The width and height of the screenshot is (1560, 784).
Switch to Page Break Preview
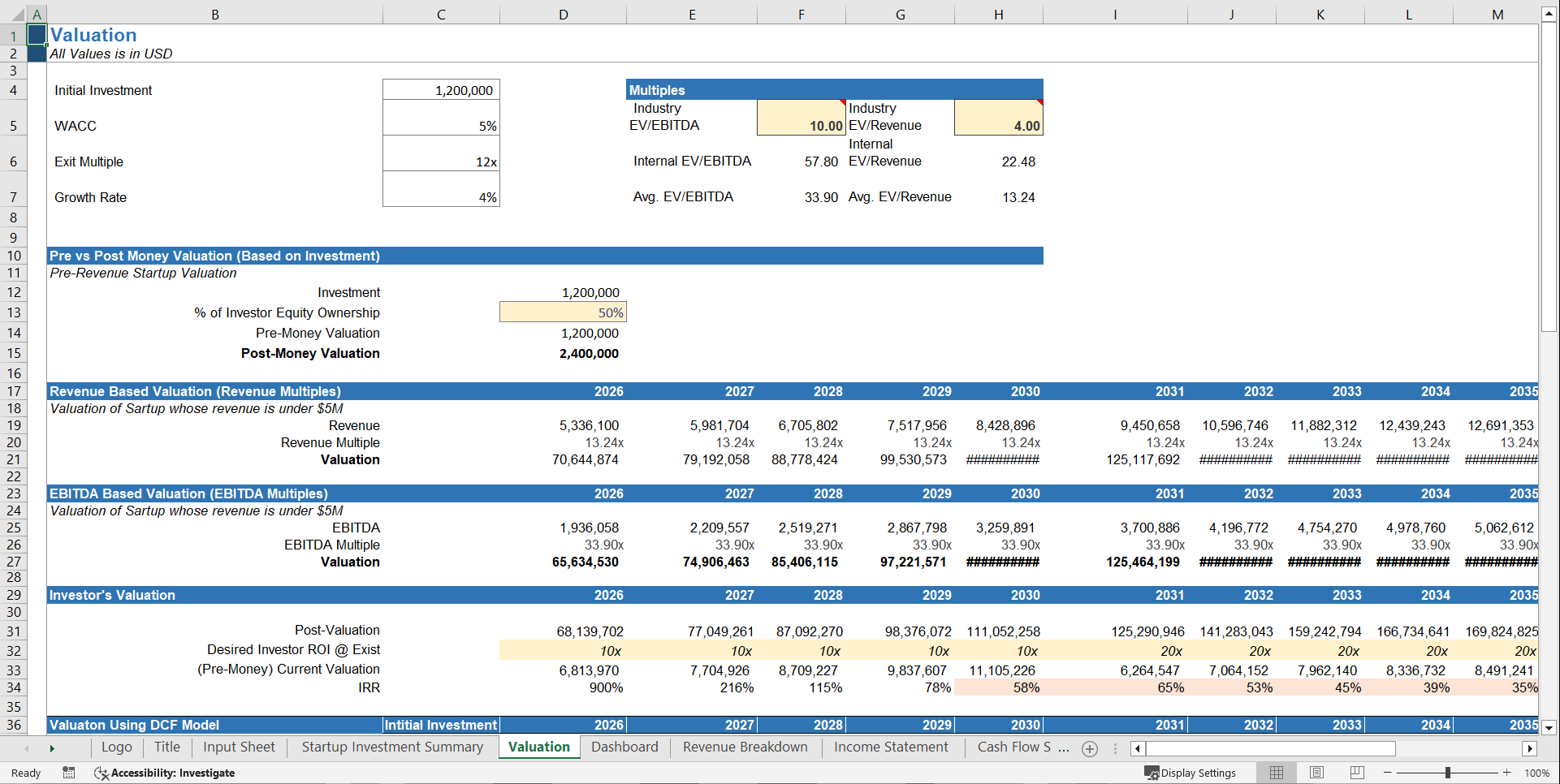point(1357,773)
